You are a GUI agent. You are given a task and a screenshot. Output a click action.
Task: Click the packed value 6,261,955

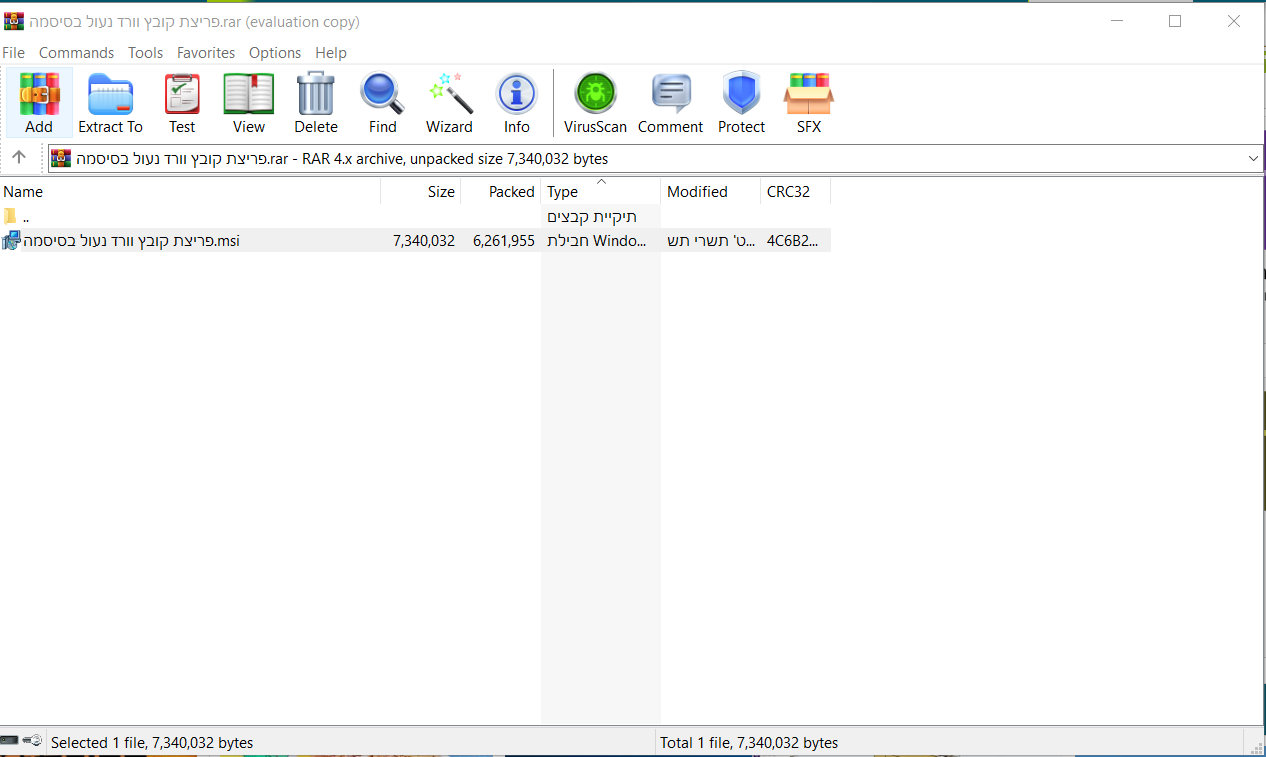(504, 240)
